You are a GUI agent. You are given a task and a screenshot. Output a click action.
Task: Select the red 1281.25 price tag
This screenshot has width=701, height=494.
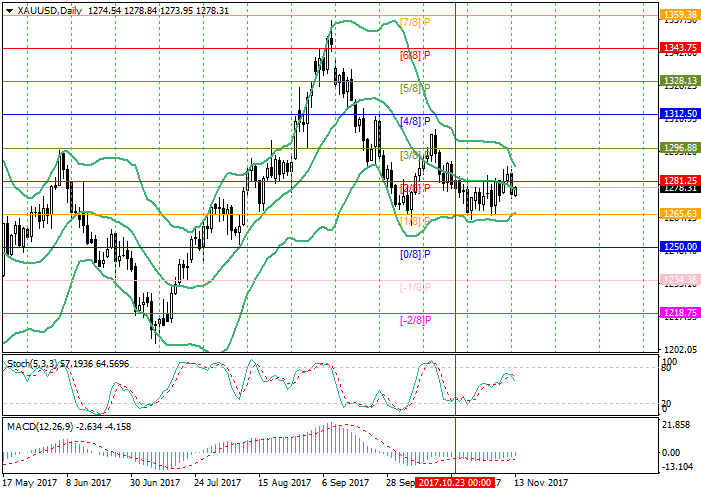point(680,181)
